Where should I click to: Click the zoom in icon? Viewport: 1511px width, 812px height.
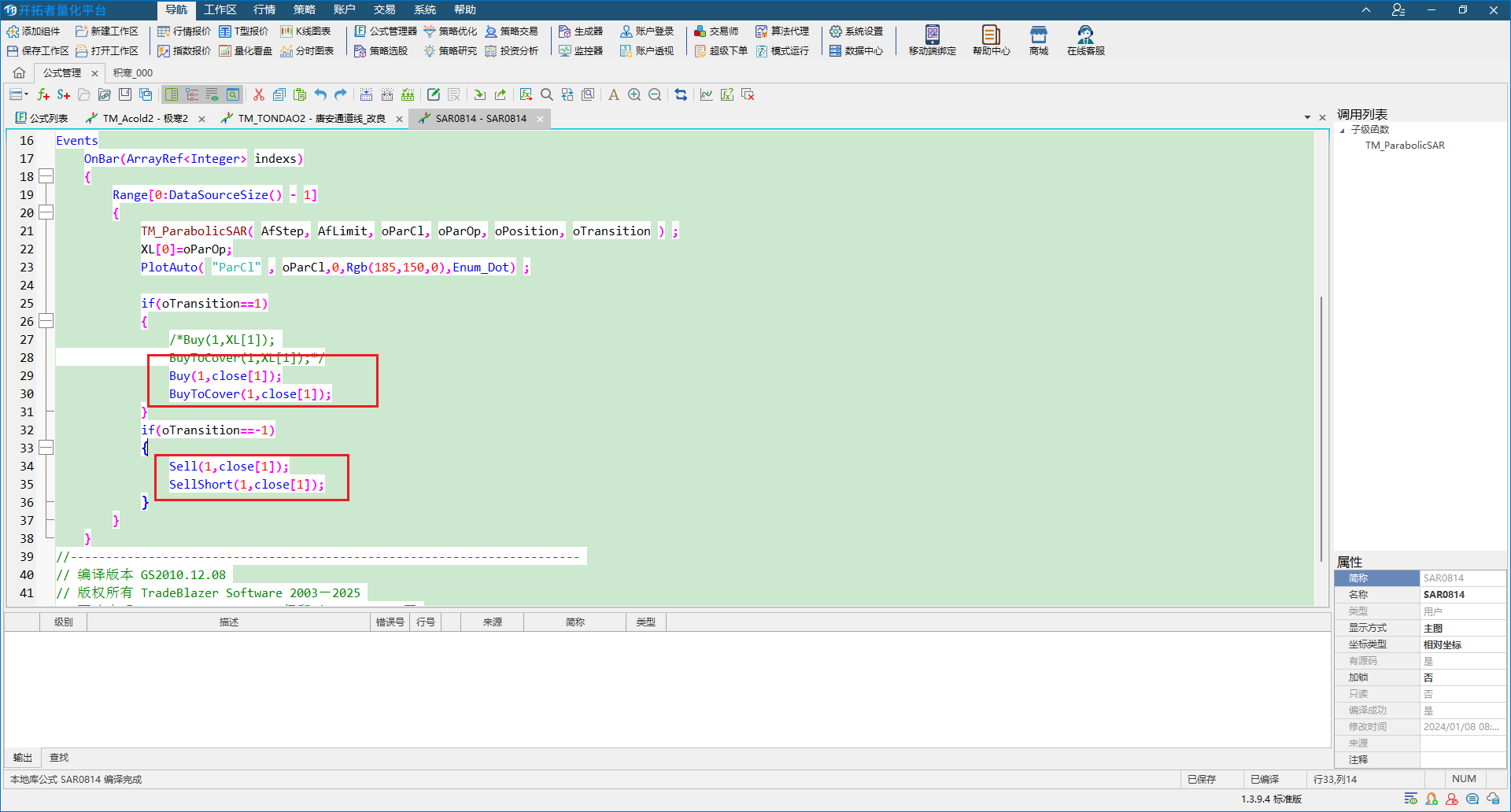point(634,94)
